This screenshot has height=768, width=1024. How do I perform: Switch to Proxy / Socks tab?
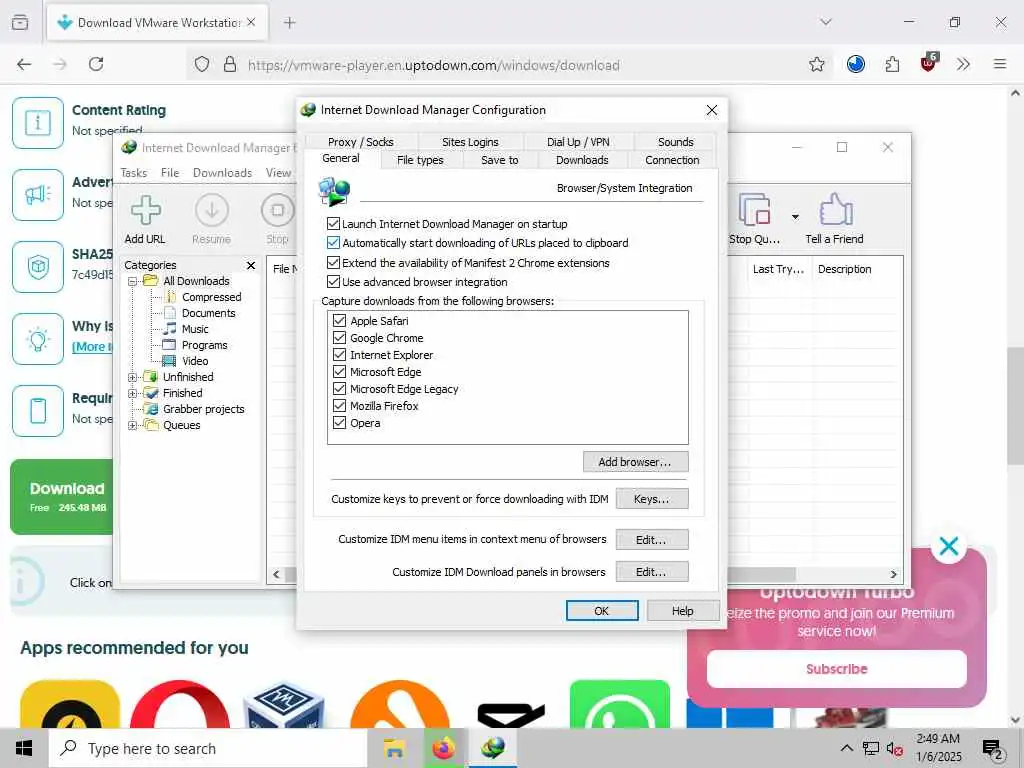(x=360, y=142)
